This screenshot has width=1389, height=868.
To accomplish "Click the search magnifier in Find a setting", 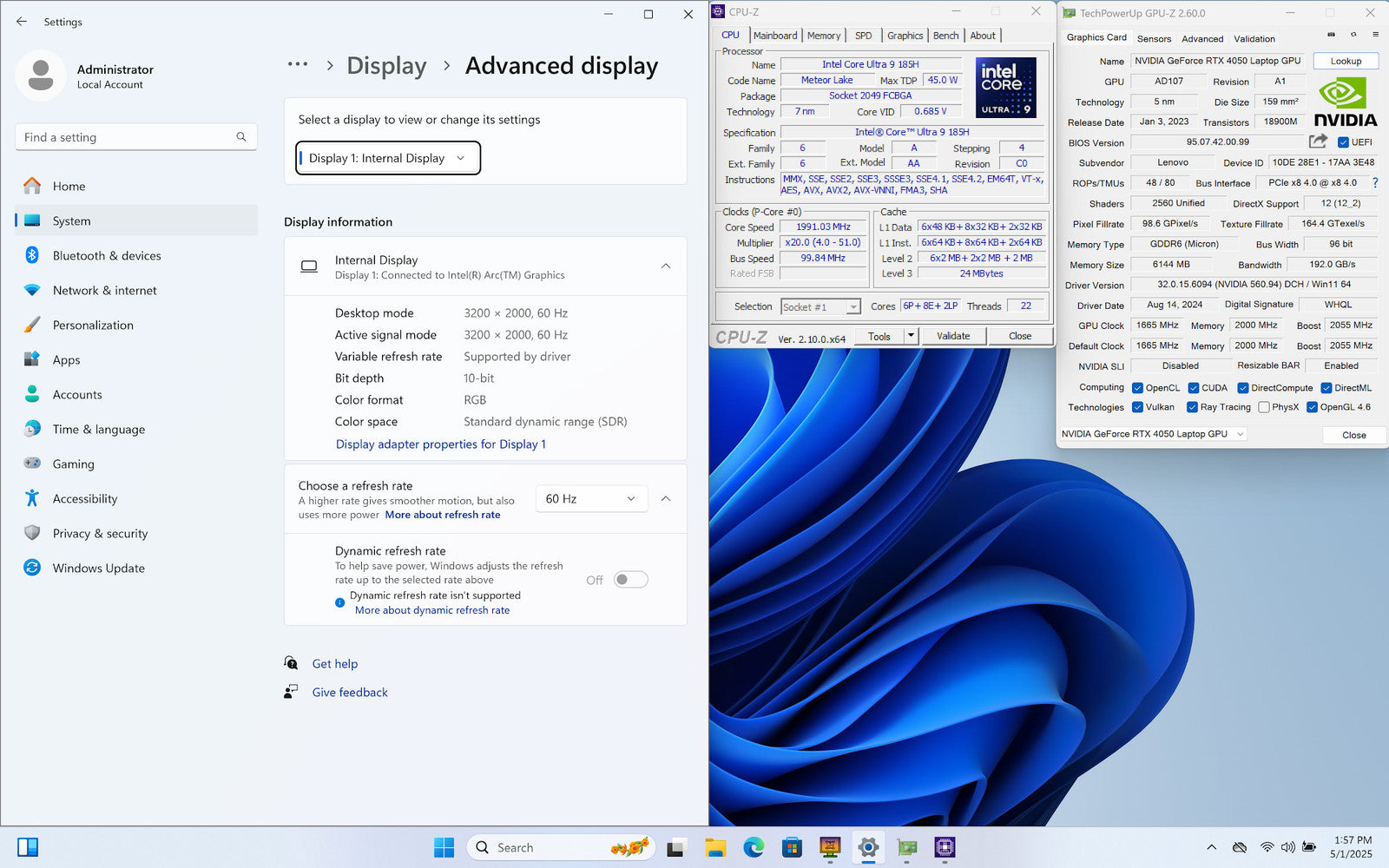I will pos(241,137).
